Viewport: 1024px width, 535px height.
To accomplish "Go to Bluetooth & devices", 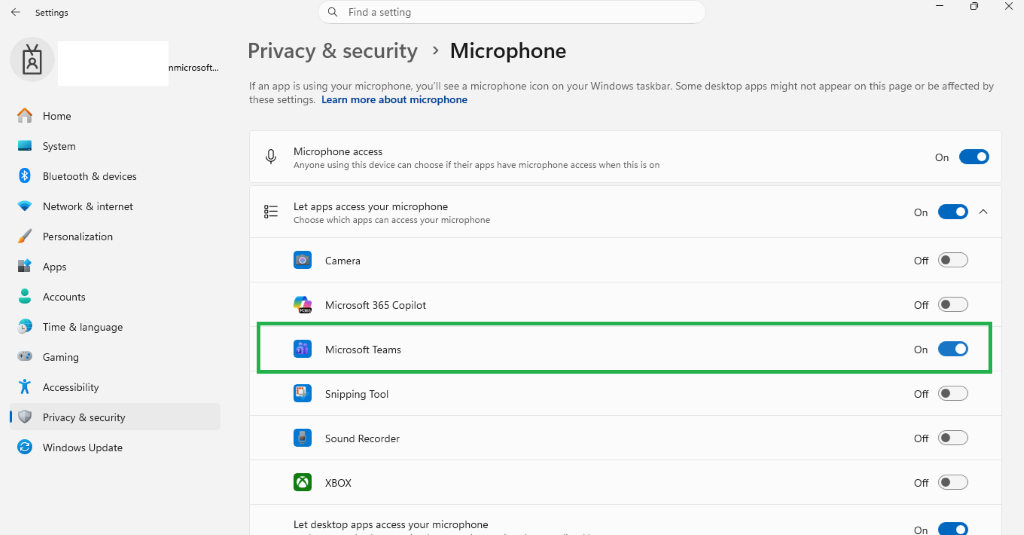I will point(89,176).
